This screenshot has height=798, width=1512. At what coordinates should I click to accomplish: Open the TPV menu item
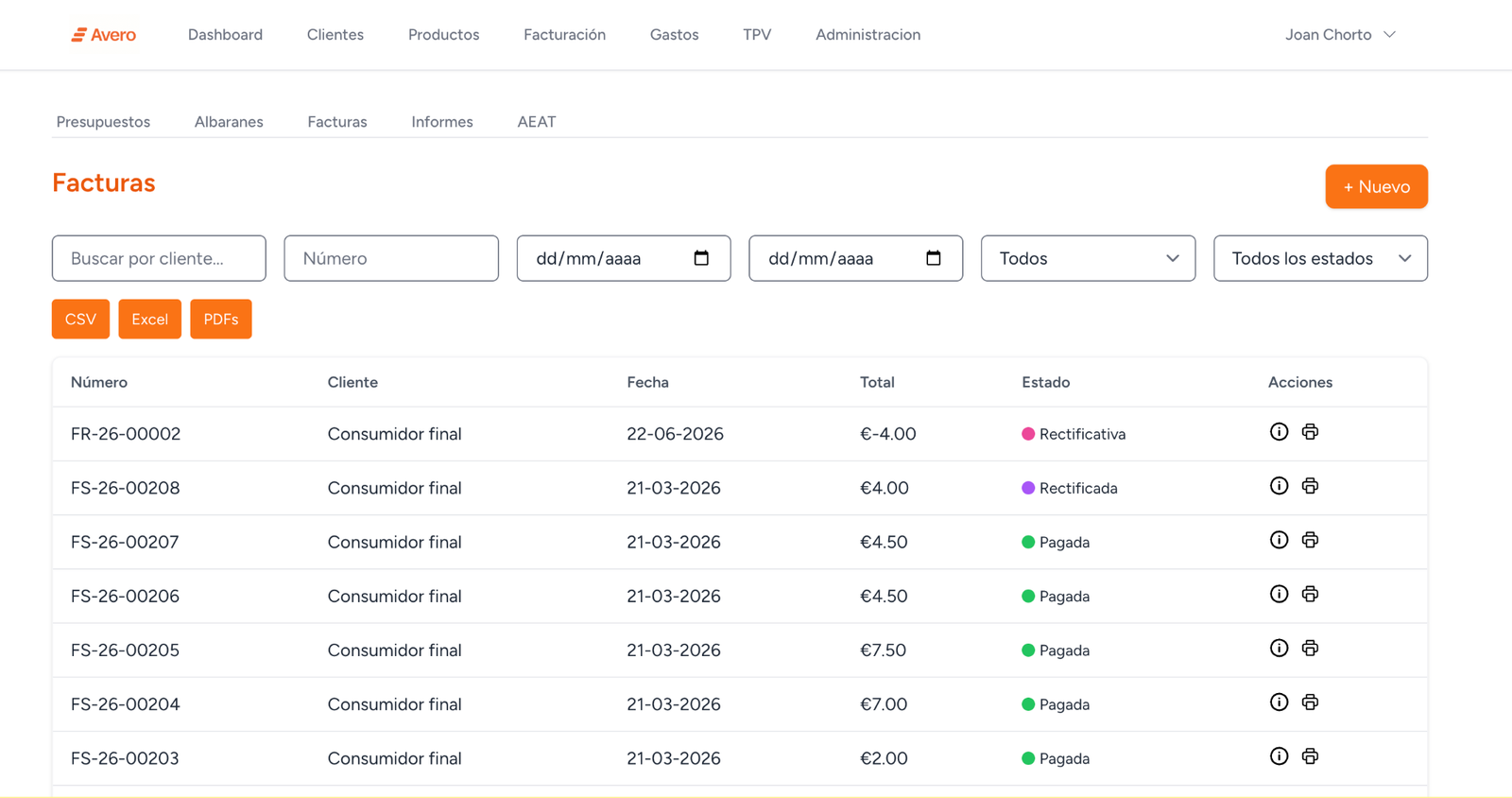757,35
